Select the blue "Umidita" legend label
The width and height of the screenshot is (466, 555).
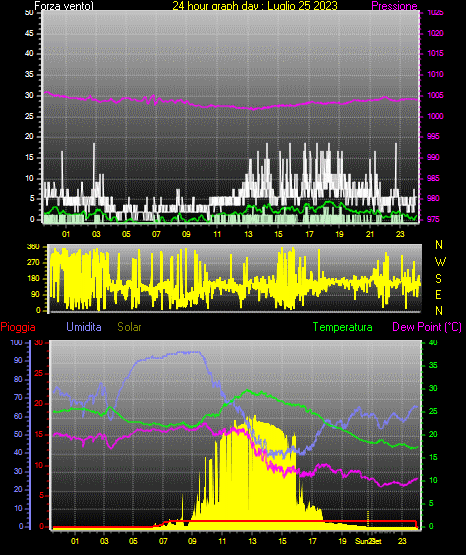click(84, 327)
